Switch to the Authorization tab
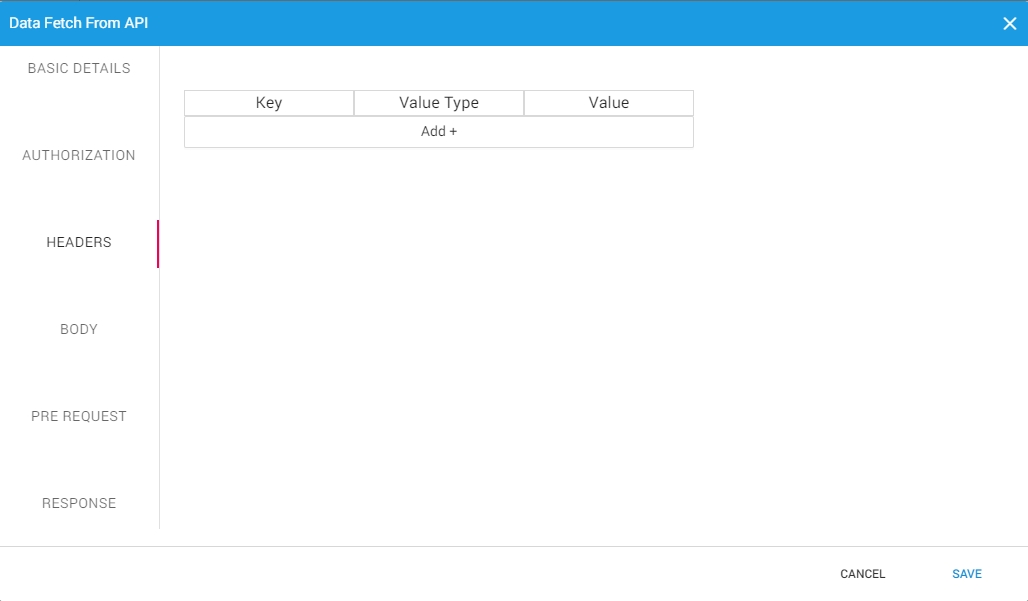This screenshot has width=1028, height=601. [x=79, y=155]
